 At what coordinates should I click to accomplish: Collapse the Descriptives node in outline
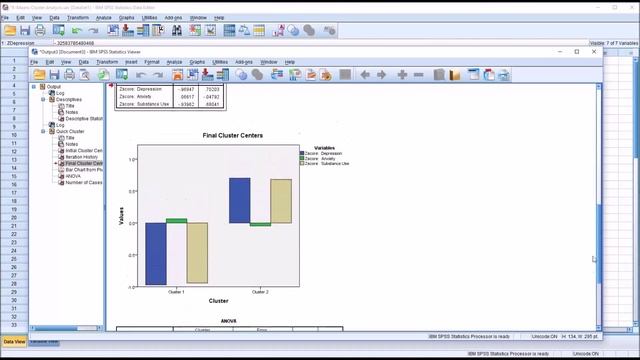[x=43, y=99]
